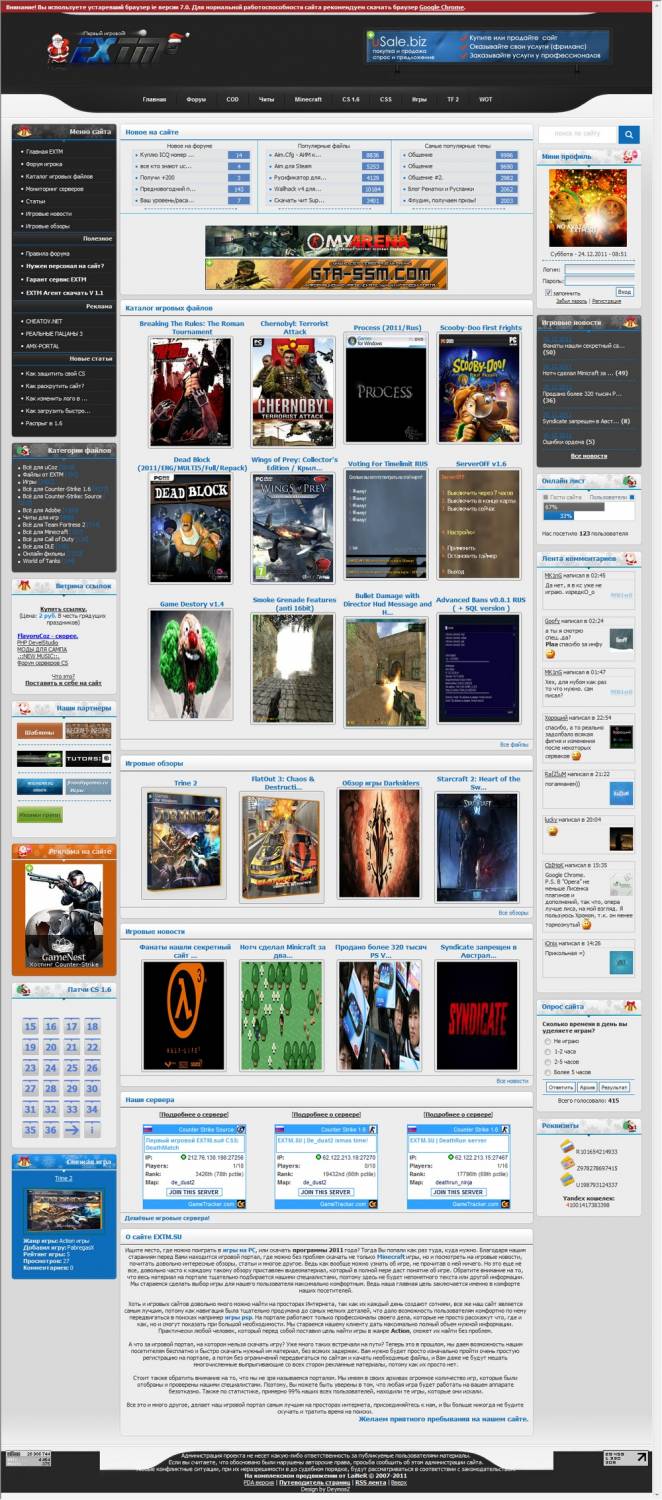The image size is (662, 1500).
Task: Submit the poll with Ответить button
Action: [560, 1086]
